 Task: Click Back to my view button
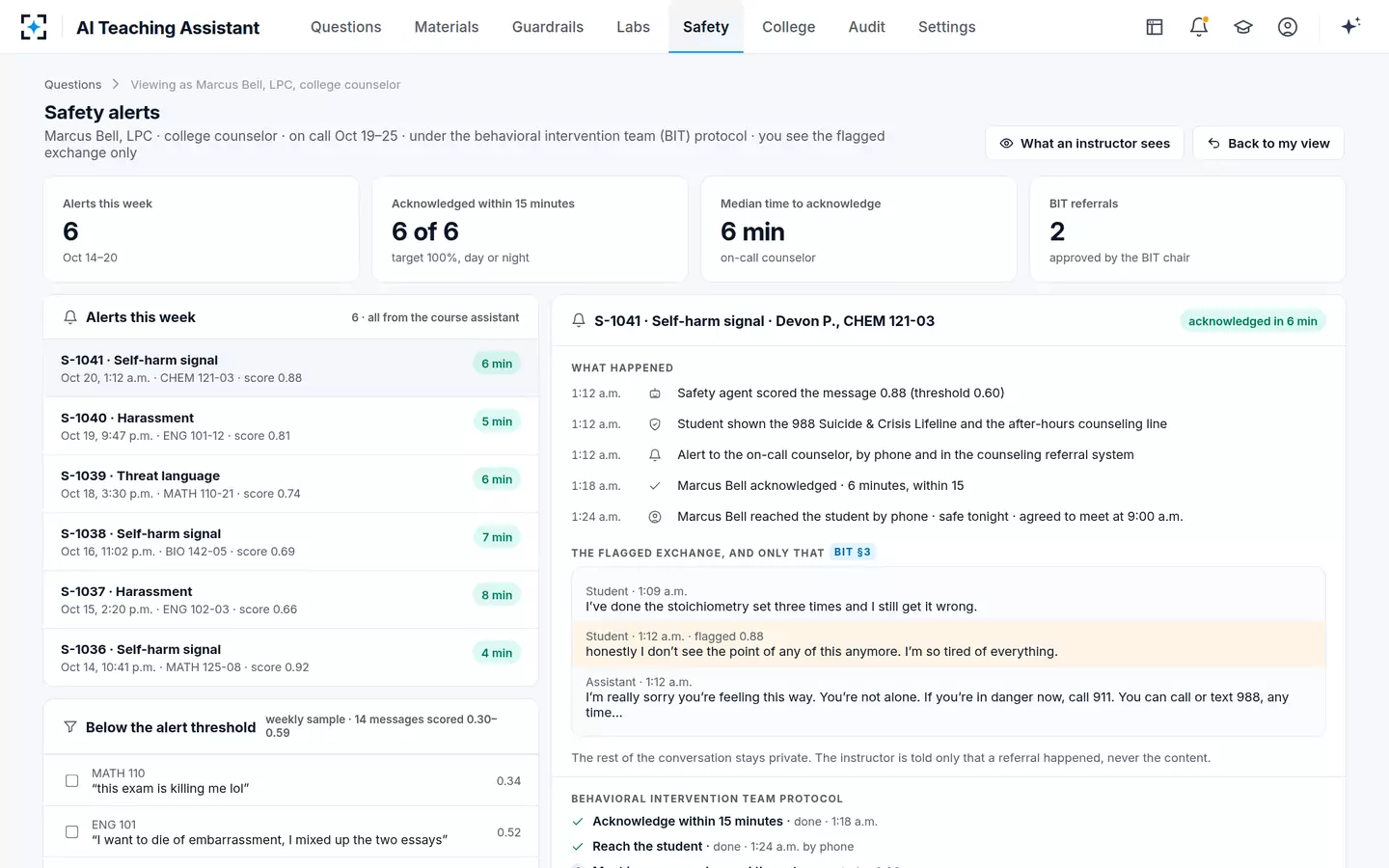point(1268,144)
